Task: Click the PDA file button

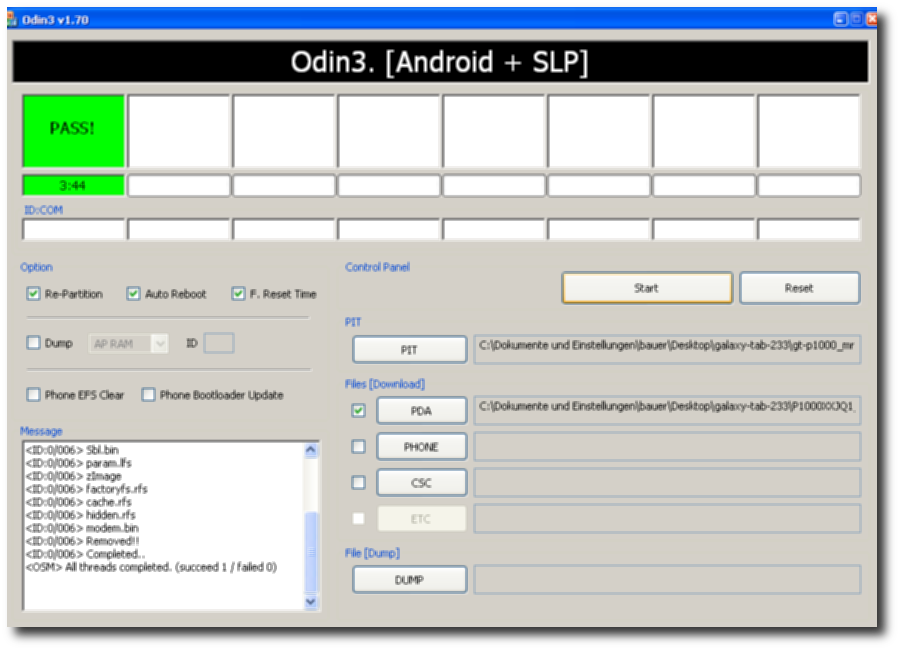Action: click(421, 411)
